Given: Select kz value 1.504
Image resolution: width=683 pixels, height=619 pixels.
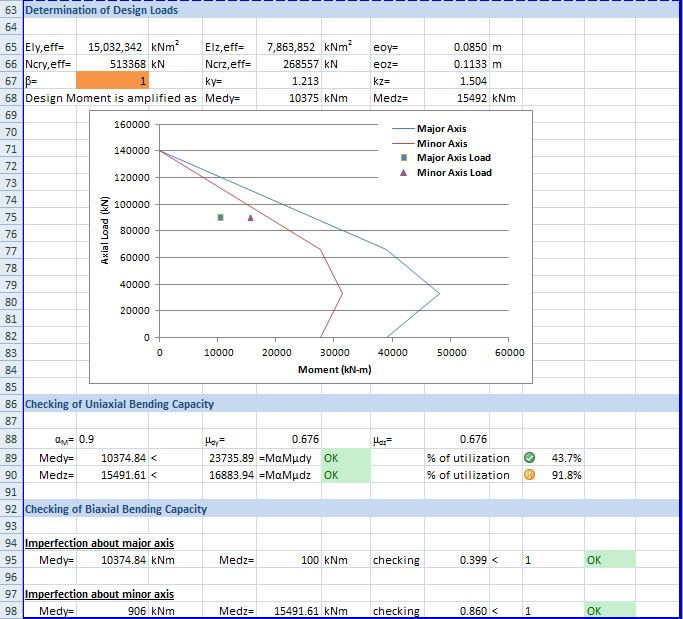Looking at the screenshot, I should click(457, 81).
